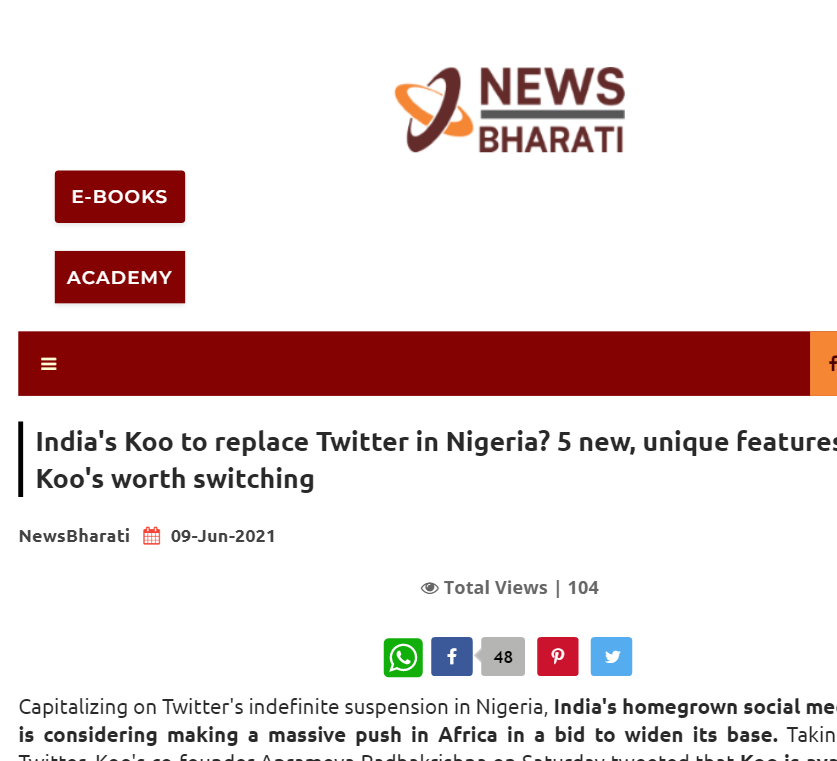
Task: Open the ACADEMY section
Action: (119, 277)
